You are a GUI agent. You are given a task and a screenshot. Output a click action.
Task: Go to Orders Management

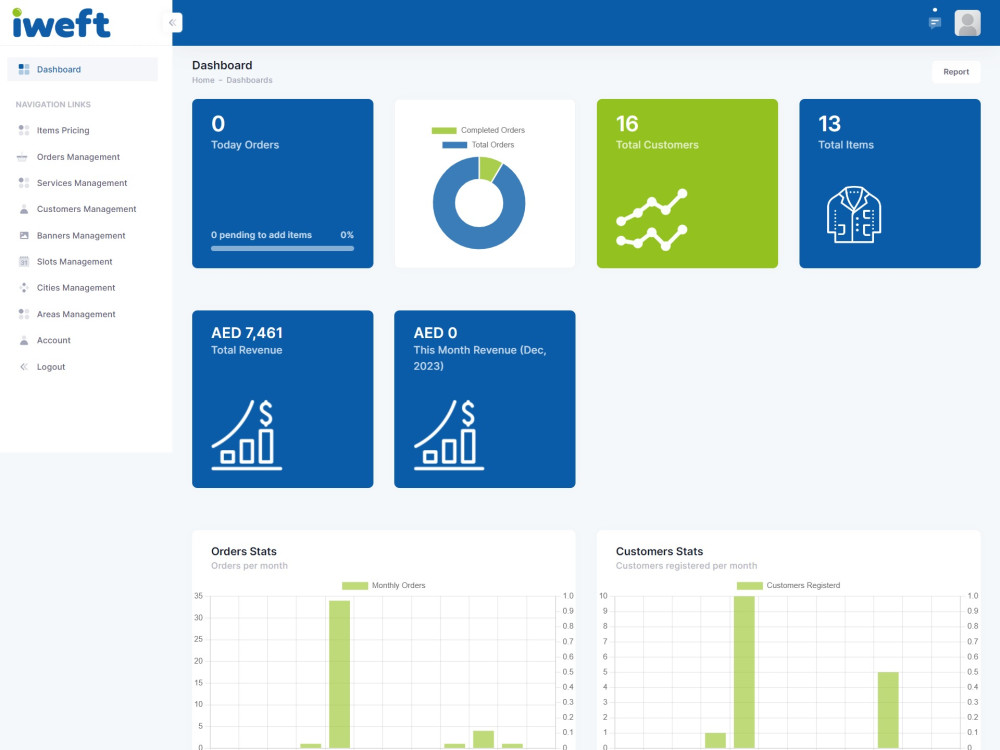pyautogui.click(x=78, y=157)
